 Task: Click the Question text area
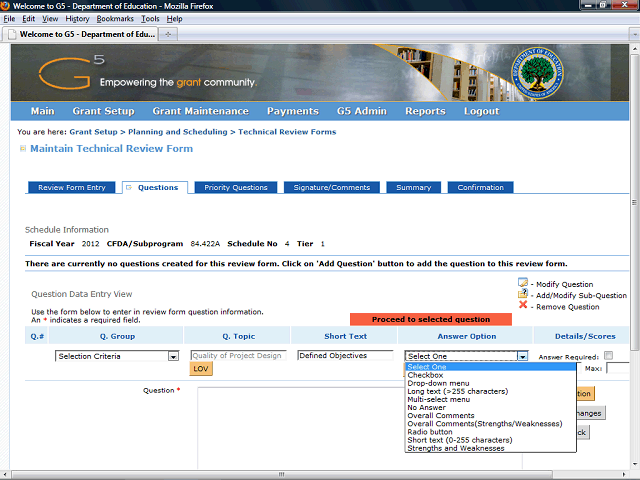coord(360,428)
